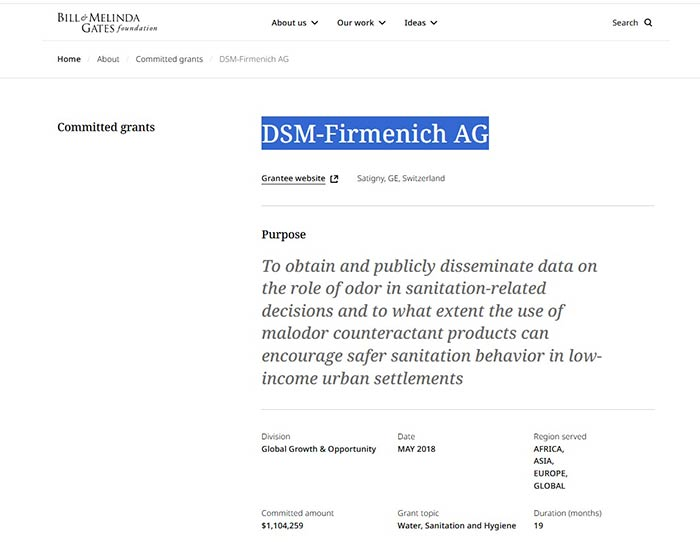Screen dimensions: 700x542
Task: Expand the Ideas chevron
Action: point(434,23)
